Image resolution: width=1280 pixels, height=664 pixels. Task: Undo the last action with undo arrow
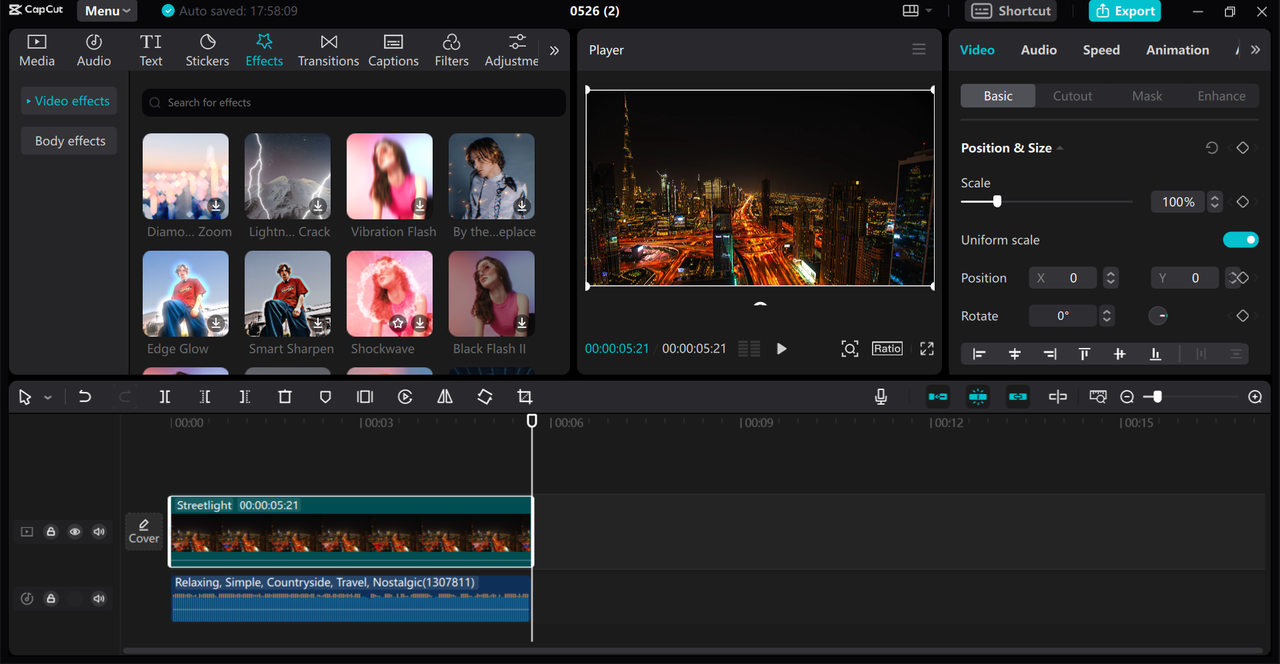coord(85,397)
